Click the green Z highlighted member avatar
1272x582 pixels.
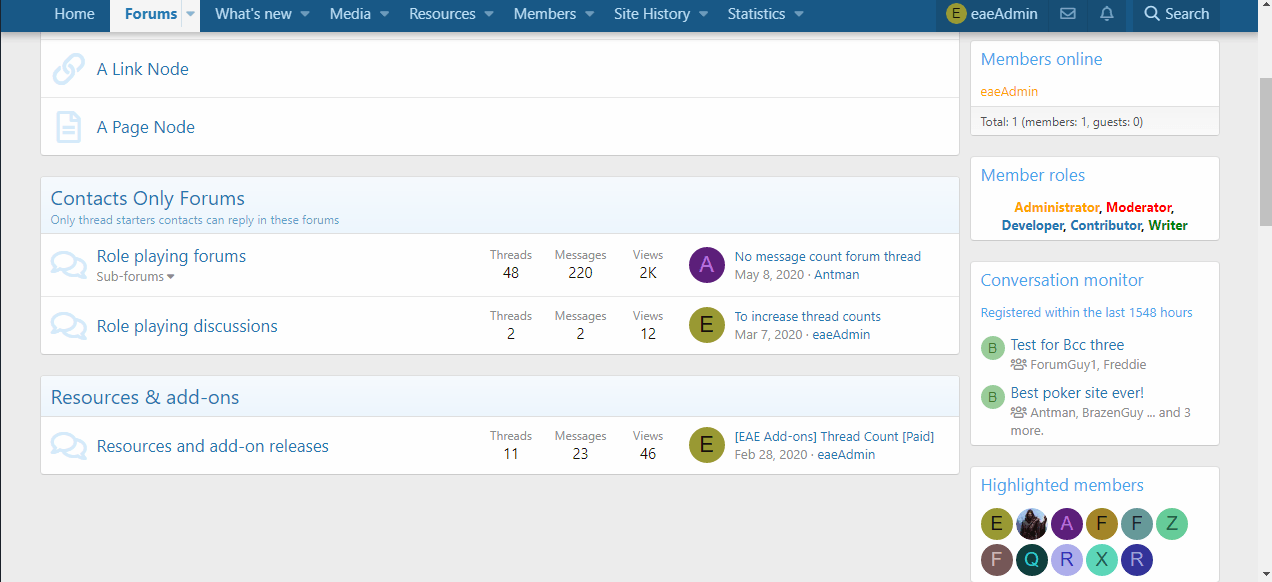click(x=1171, y=523)
